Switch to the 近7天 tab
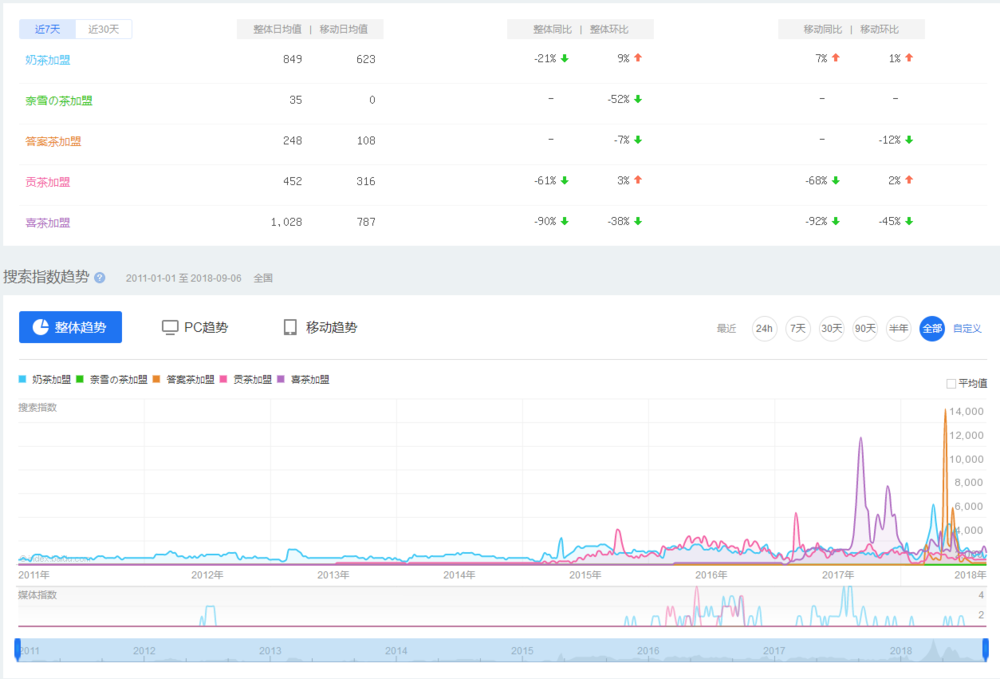Image resolution: width=1000 pixels, height=679 pixels. click(x=47, y=29)
